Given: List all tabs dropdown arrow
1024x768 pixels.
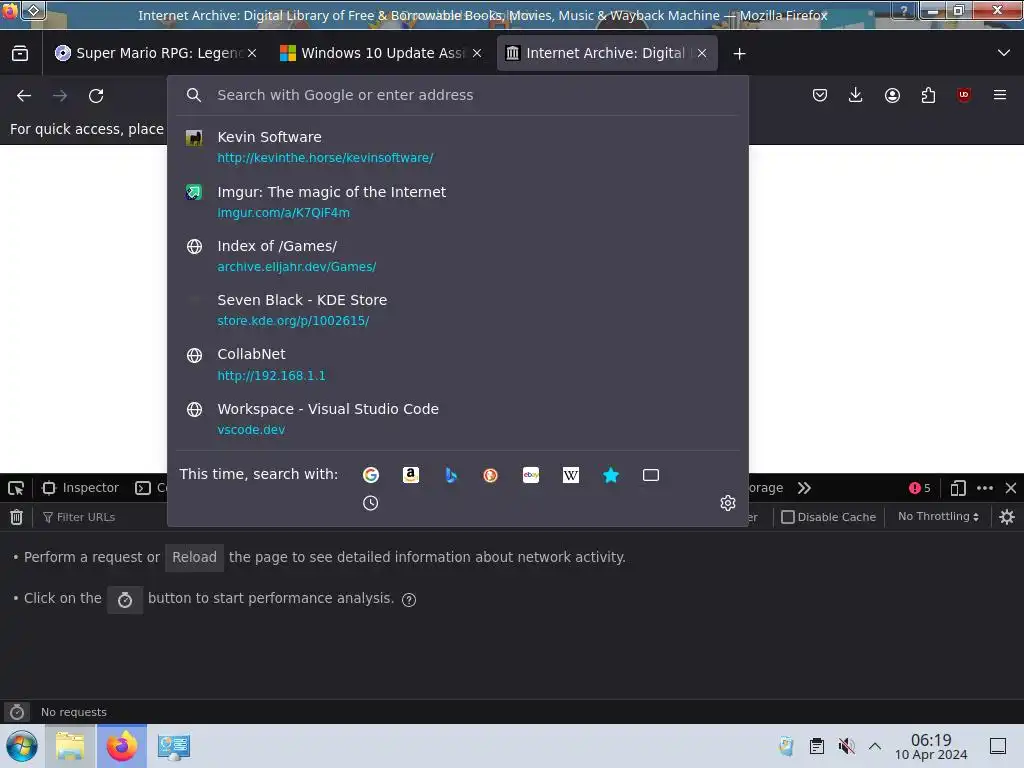Looking at the screenshot, I should [x=1004, y=53].
